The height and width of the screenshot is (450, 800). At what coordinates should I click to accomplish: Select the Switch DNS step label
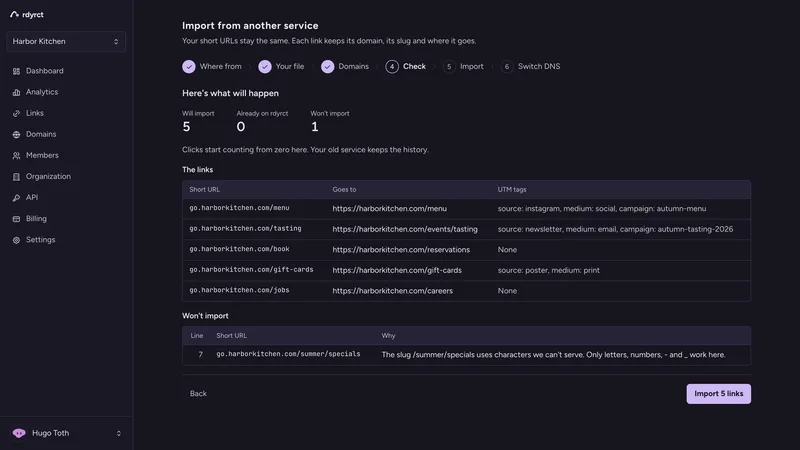(539, 66)
